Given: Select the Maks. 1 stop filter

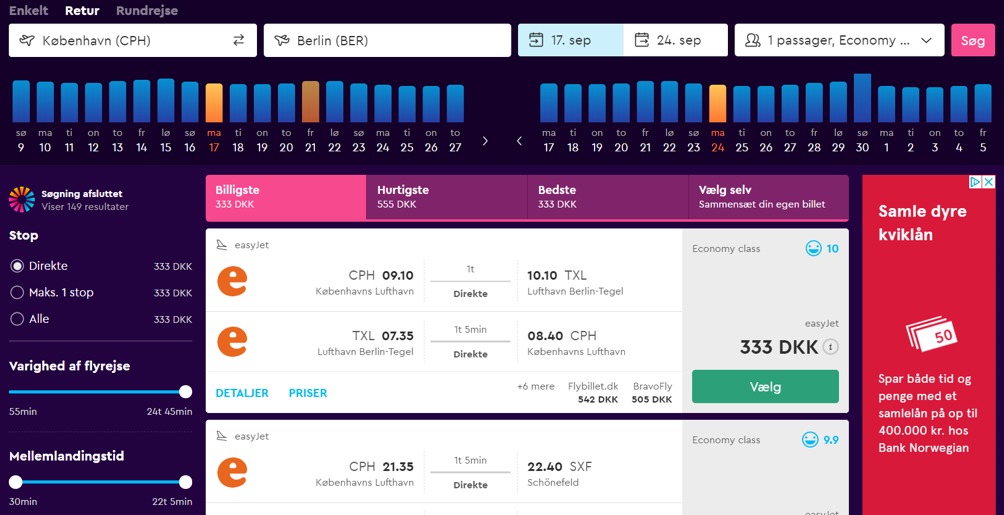Looking at the screenshot, I should pyautogui.click(x=17, y=293).
